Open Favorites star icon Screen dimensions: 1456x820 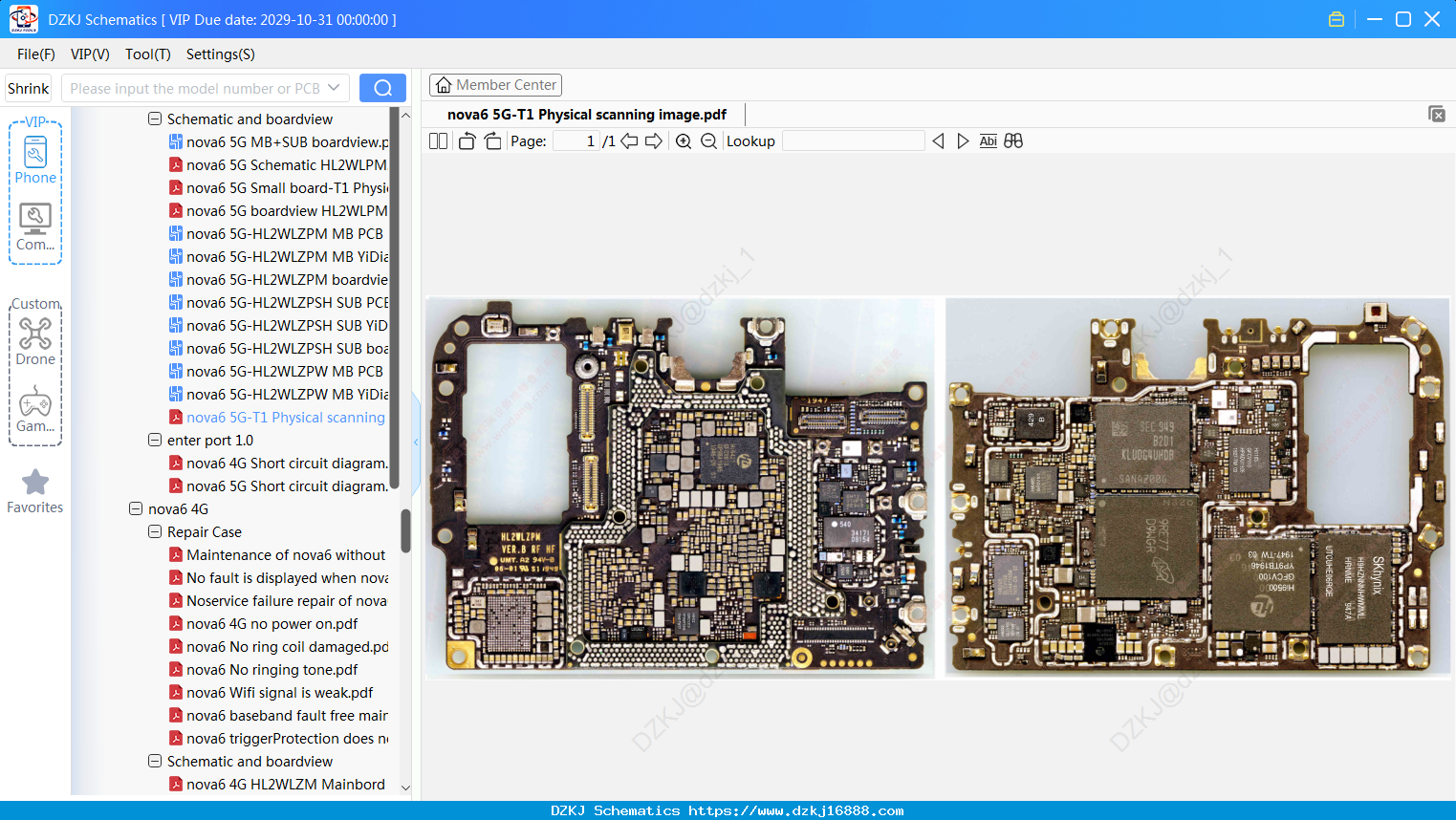pos(35,491)
